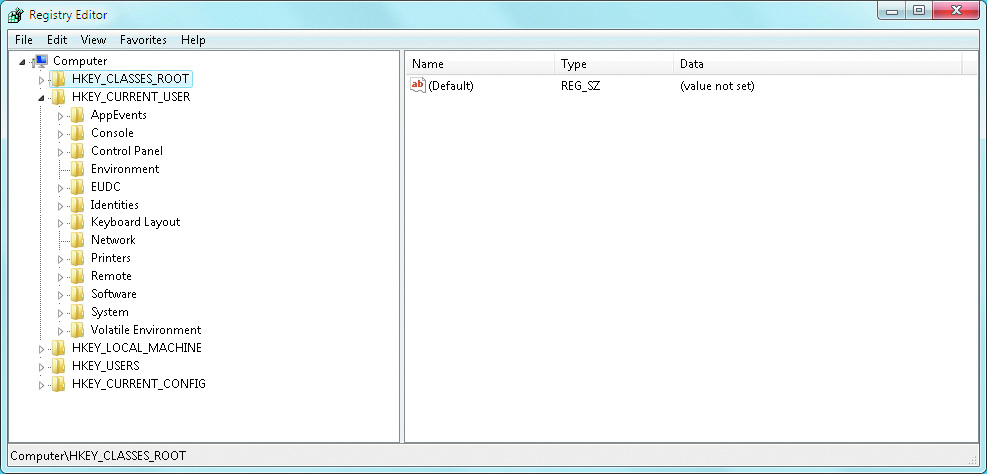Click the HKEY_LOCAL_MACHINE folder icon

pyautogui.click(x=59, y=348)
